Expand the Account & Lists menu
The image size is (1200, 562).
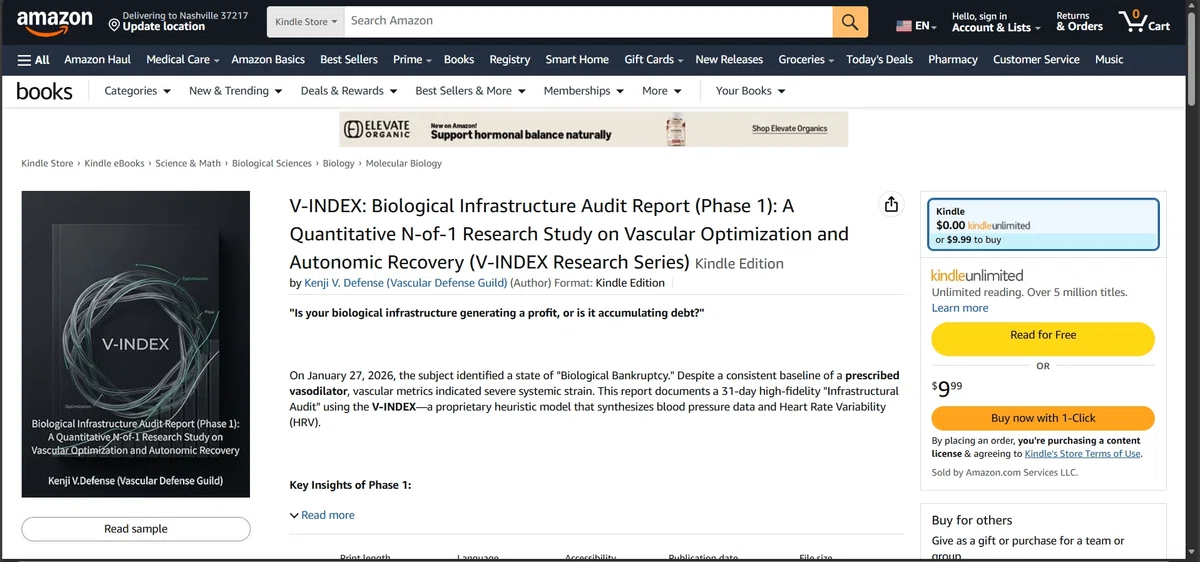point(996,21)
